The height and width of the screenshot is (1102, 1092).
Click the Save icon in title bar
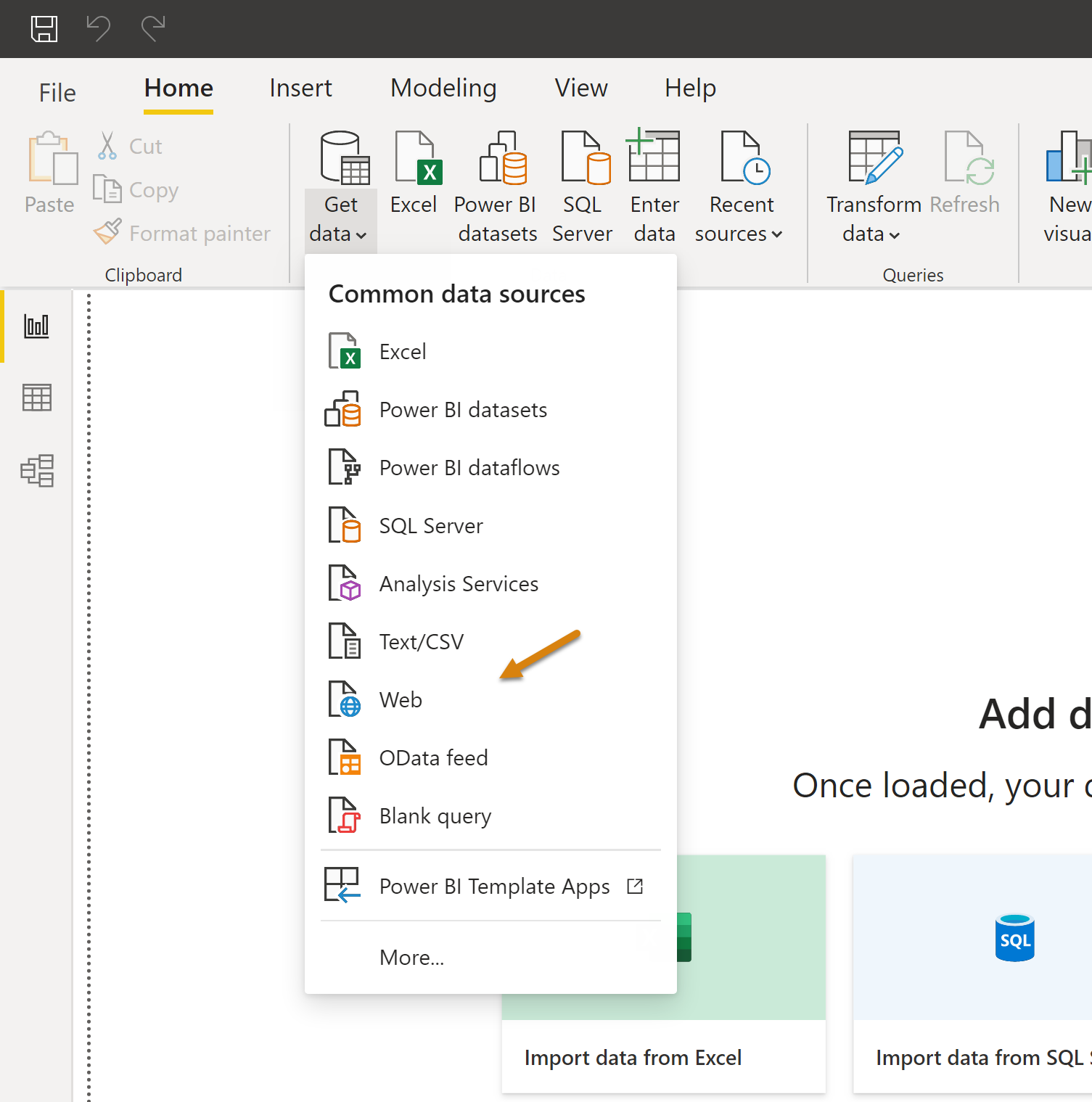[x=44, y=29]
